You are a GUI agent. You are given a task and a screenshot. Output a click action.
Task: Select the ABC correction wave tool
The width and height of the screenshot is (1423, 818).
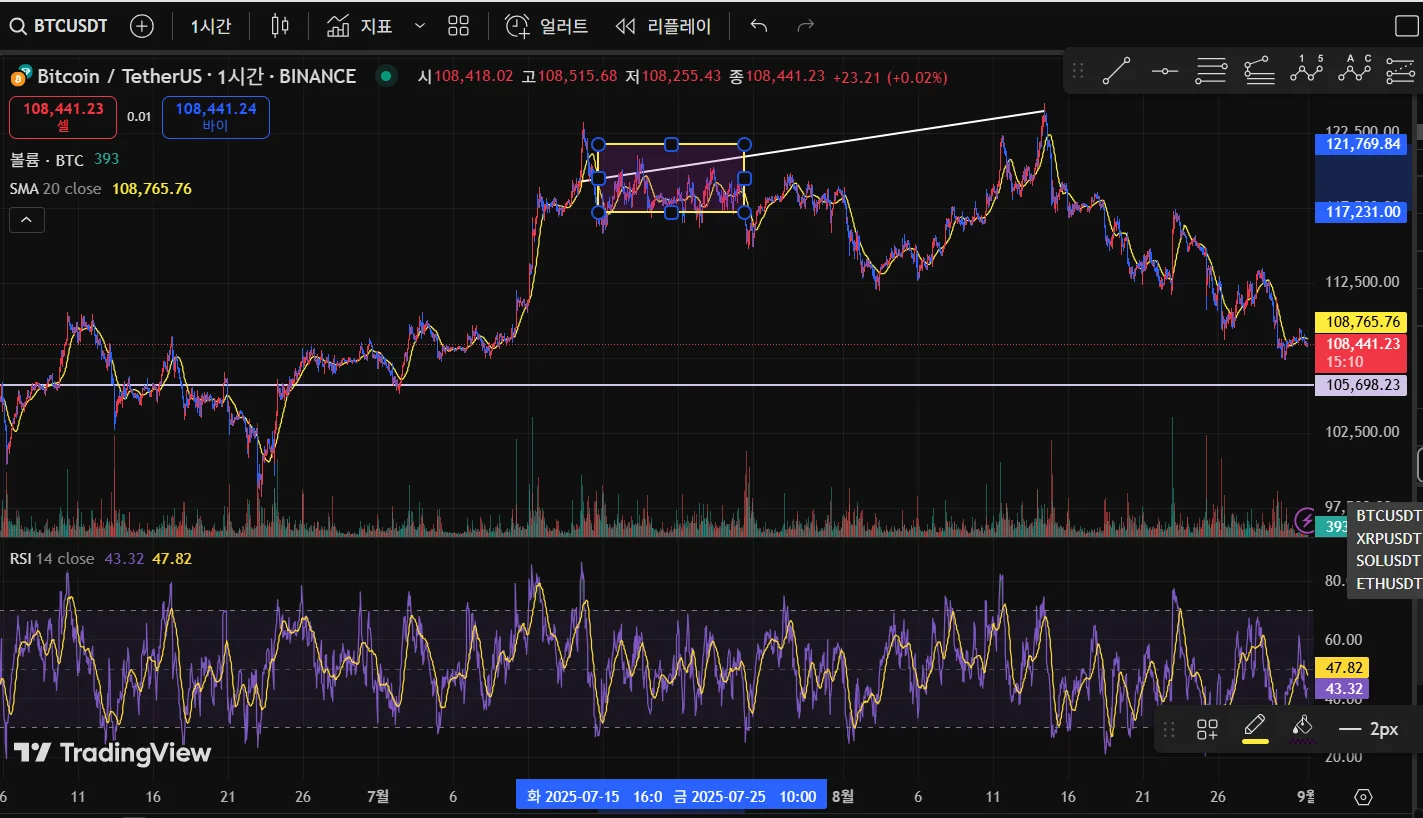click(x=1354, y=71)
